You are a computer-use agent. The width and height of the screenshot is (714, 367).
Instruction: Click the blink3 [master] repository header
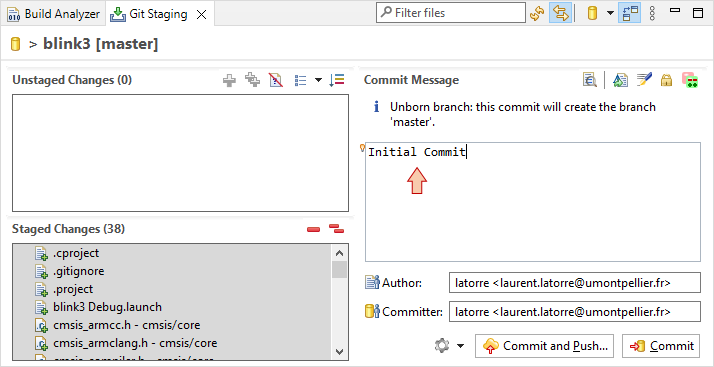point(101,44)
